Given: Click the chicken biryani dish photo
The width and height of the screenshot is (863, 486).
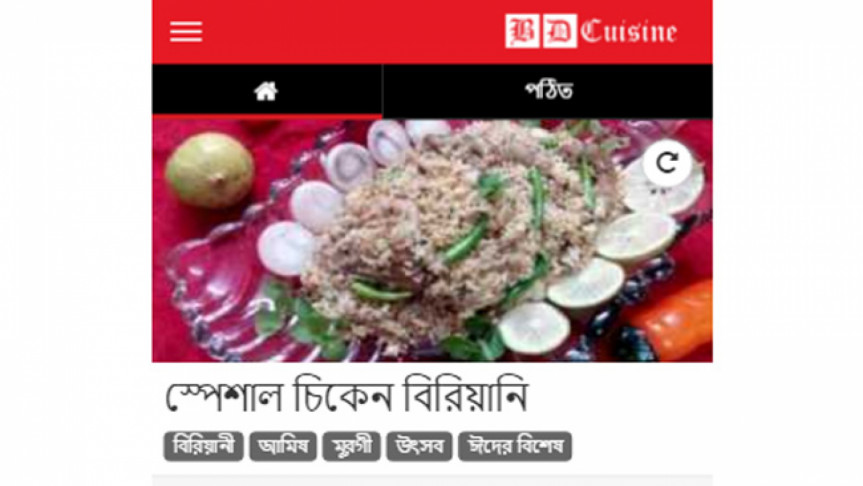Looking at the screenshot, I should point(433,241).
